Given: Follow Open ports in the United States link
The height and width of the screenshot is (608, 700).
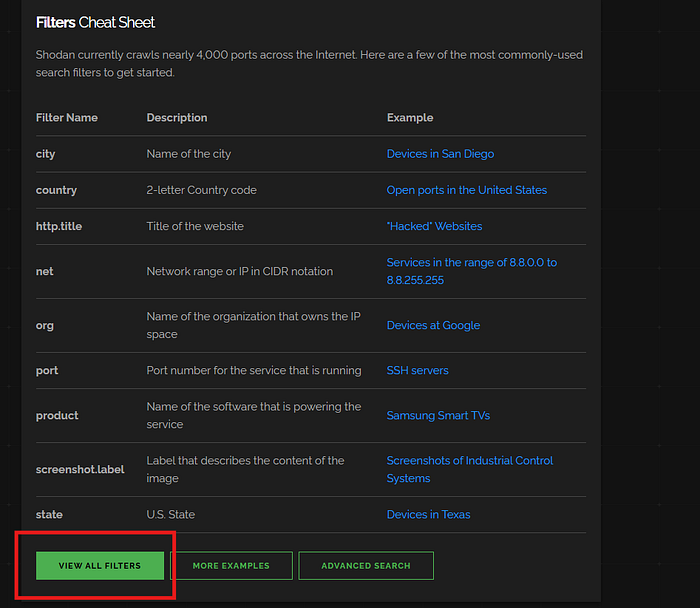Looking at the screenshot, I should click(467, 190).
